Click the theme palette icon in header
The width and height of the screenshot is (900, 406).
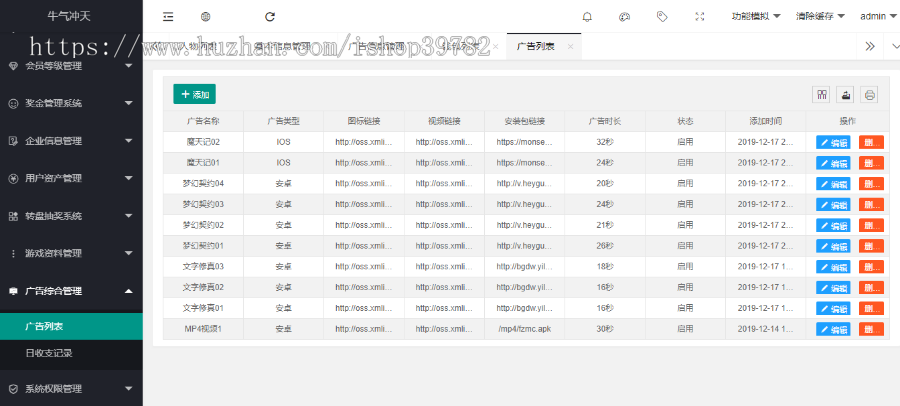(x=624, y=16)
